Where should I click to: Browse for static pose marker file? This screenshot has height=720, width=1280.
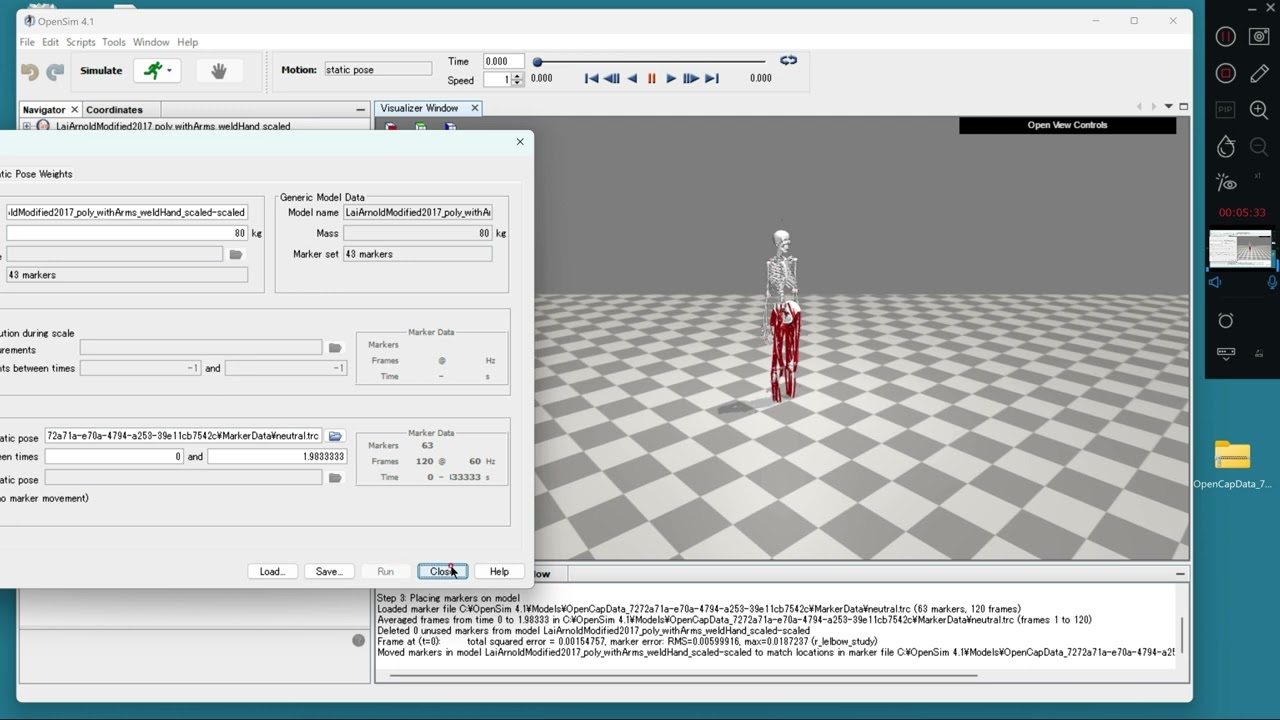coord(335,436)
